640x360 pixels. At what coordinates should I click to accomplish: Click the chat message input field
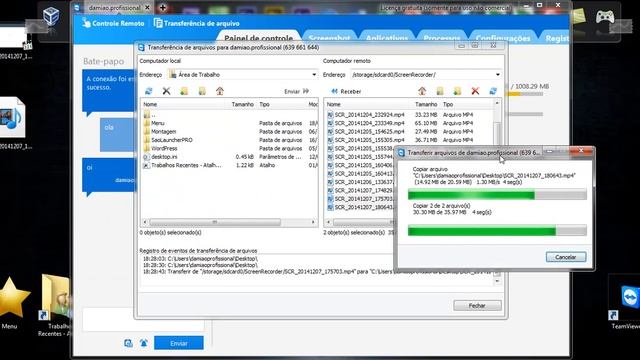[143, 319]
